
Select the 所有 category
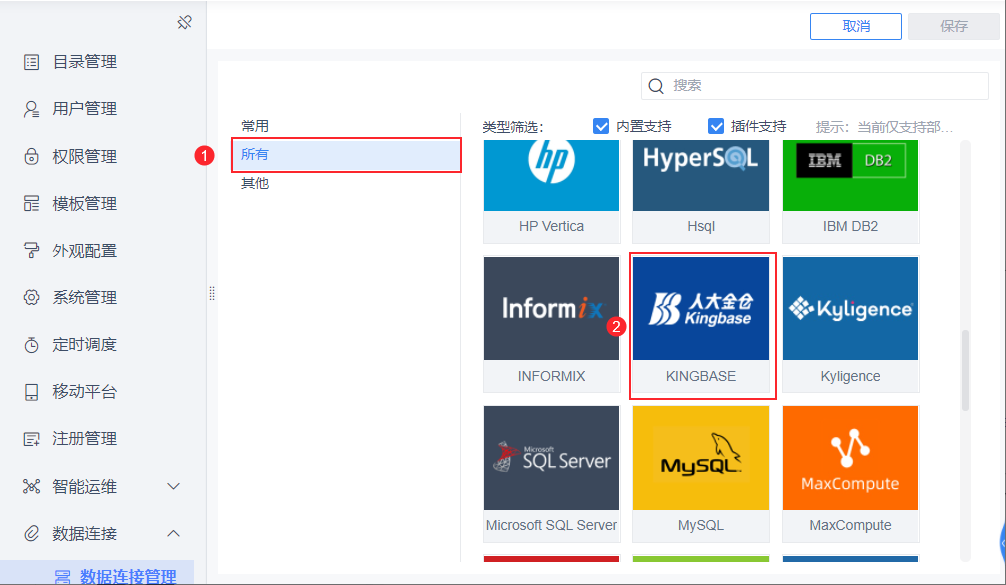(x=346, y=155)
